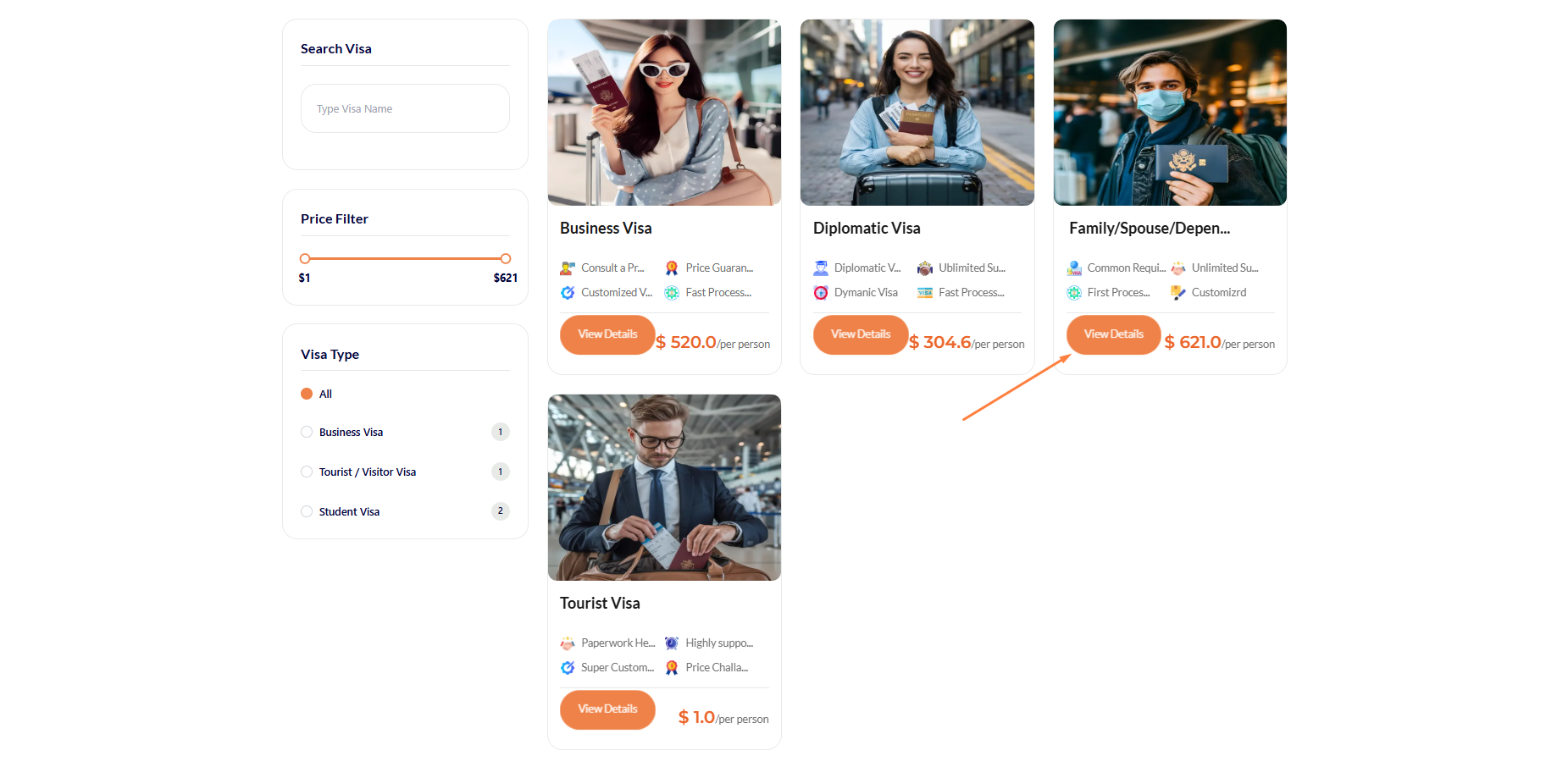Image resolution: width=1568 pixels, height=767 pixels.
Task: Click the First Proces... icon on Family visa card
Action: (x=1074, y=293)
